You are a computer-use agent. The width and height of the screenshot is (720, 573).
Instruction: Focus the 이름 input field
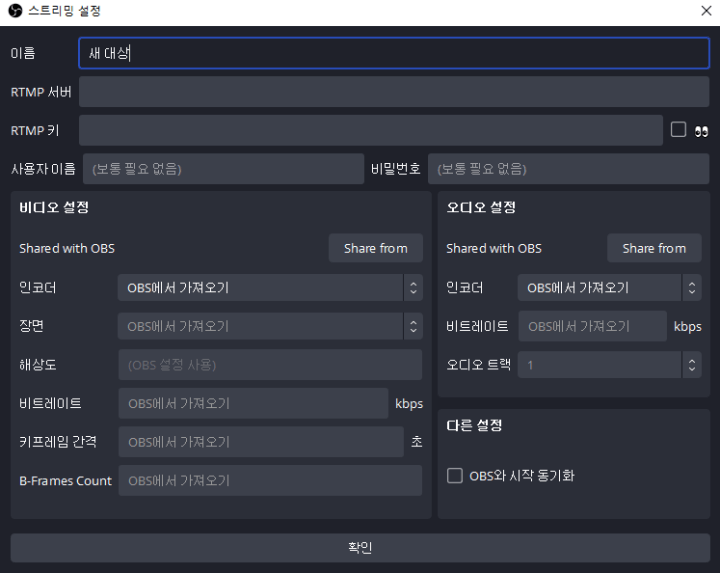click(394, 53)
